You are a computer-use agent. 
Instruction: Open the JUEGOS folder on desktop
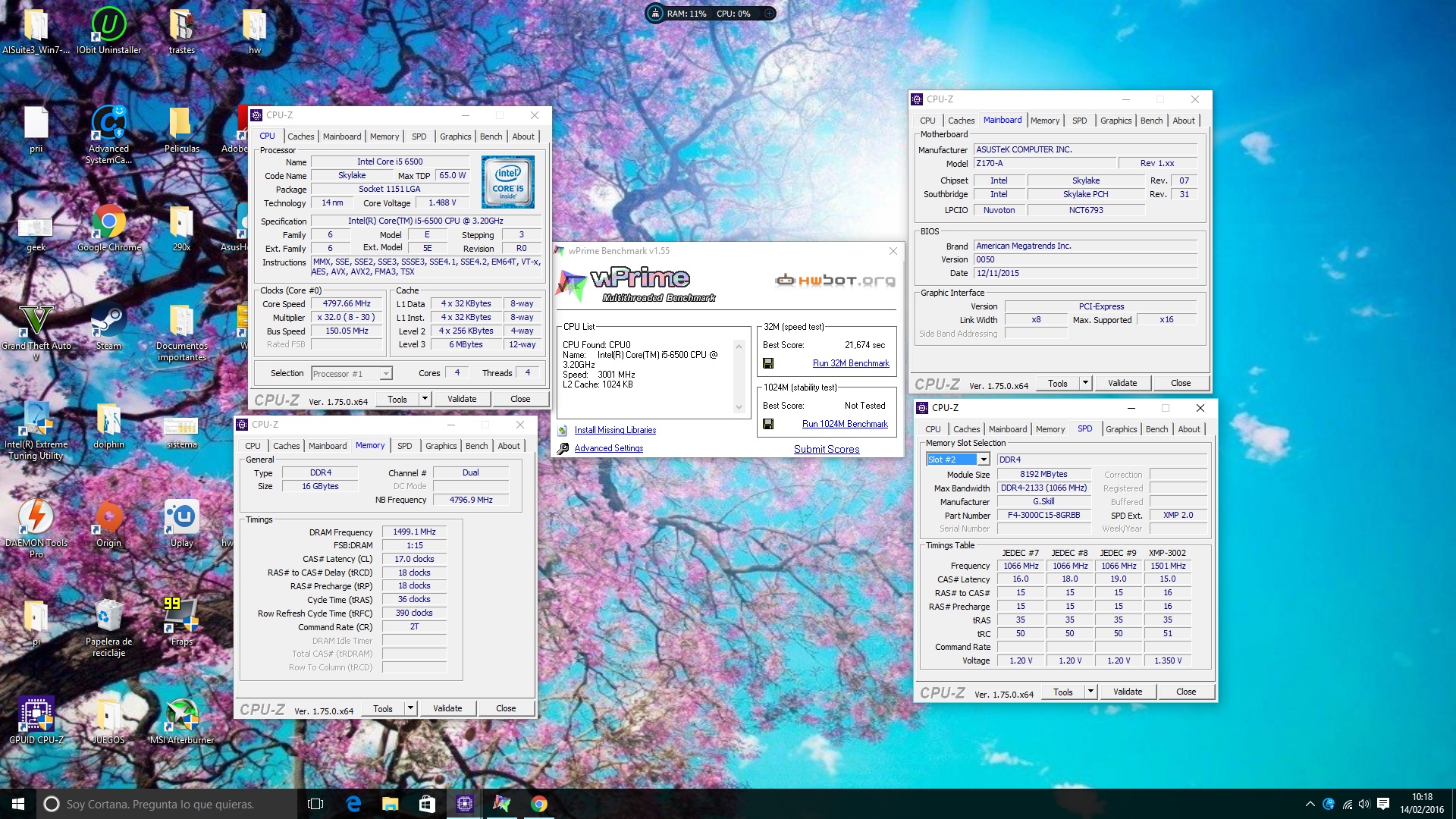click(x=108, y=720)
